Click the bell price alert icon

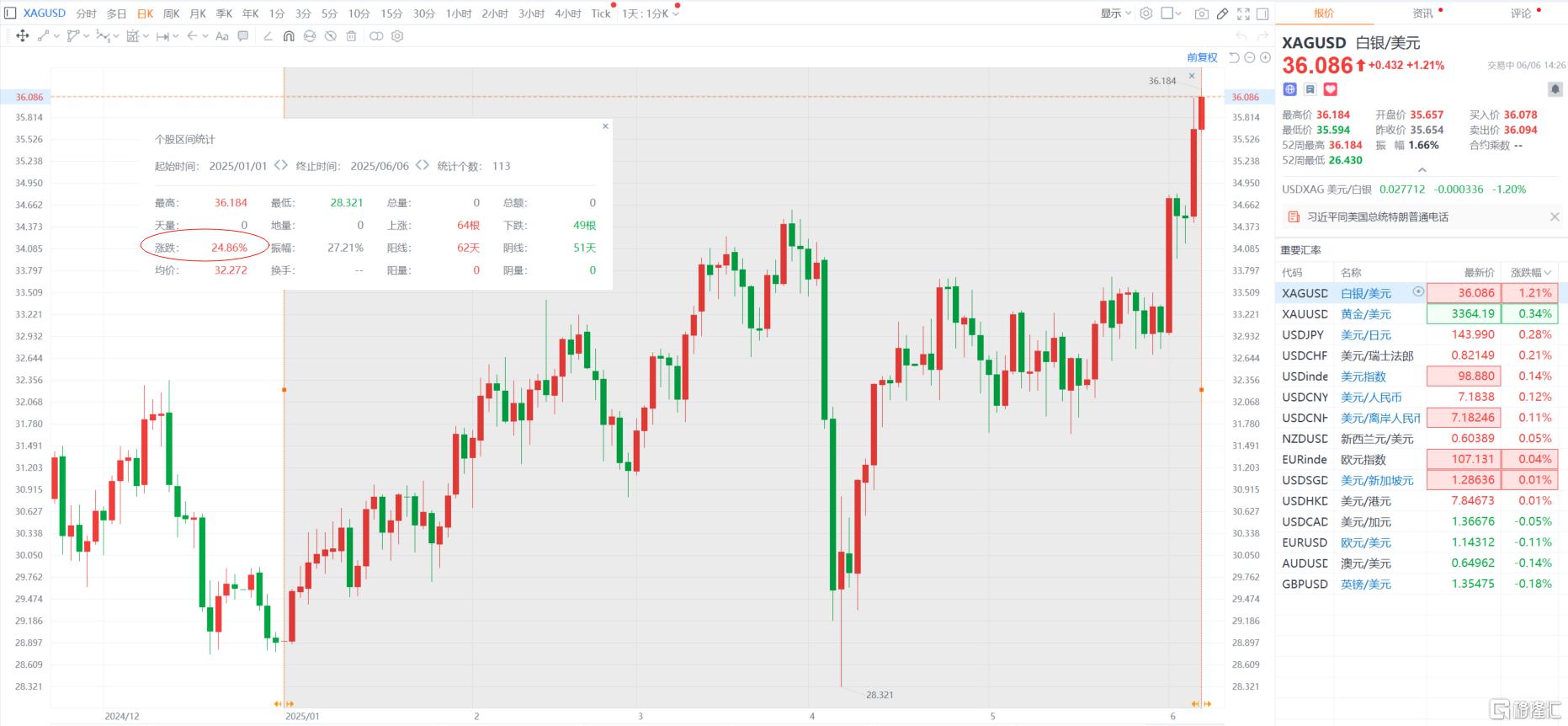pyautogui.click(x=1555, y=89)
